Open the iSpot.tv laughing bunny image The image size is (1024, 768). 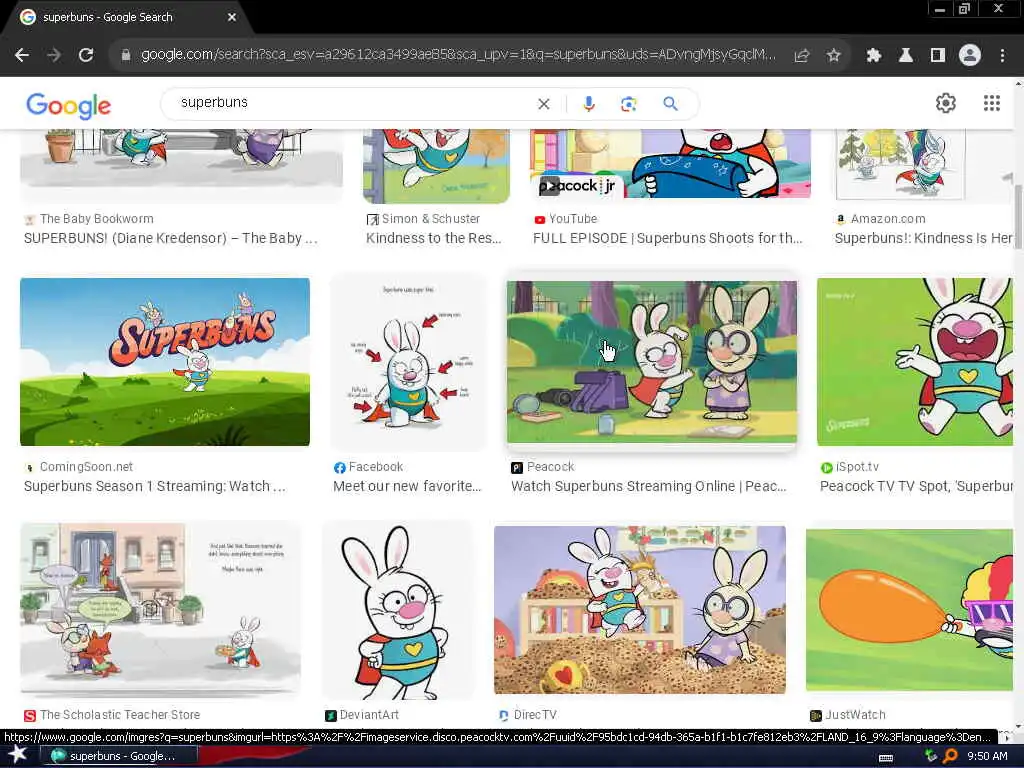point(915,362)
